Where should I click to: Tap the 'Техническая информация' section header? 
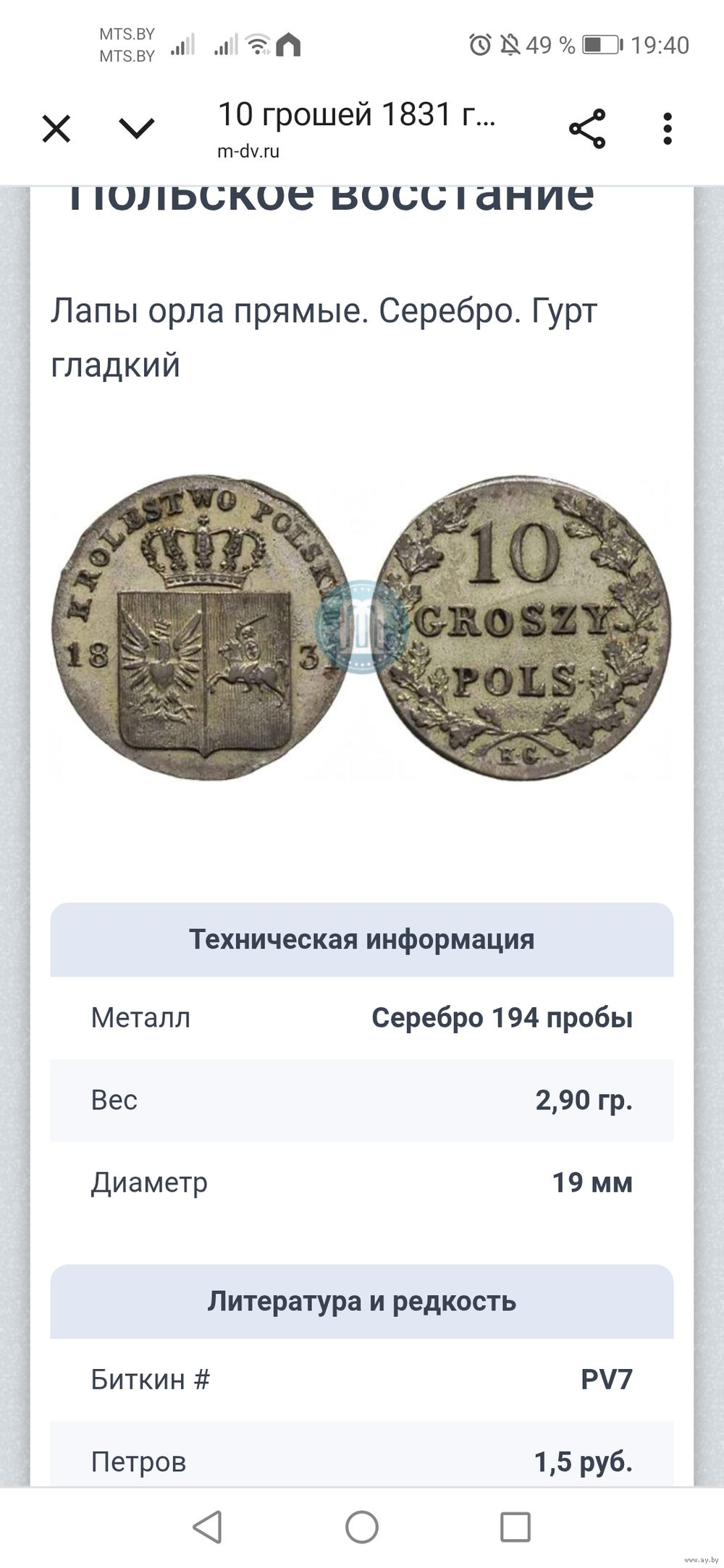pos(362,939)
